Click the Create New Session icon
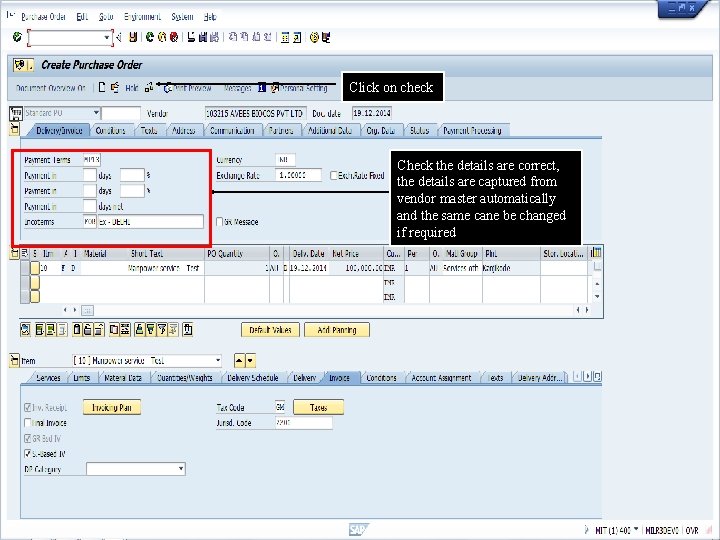The width and height of the screenshot is (720, 540). click(x=285, y=37)
